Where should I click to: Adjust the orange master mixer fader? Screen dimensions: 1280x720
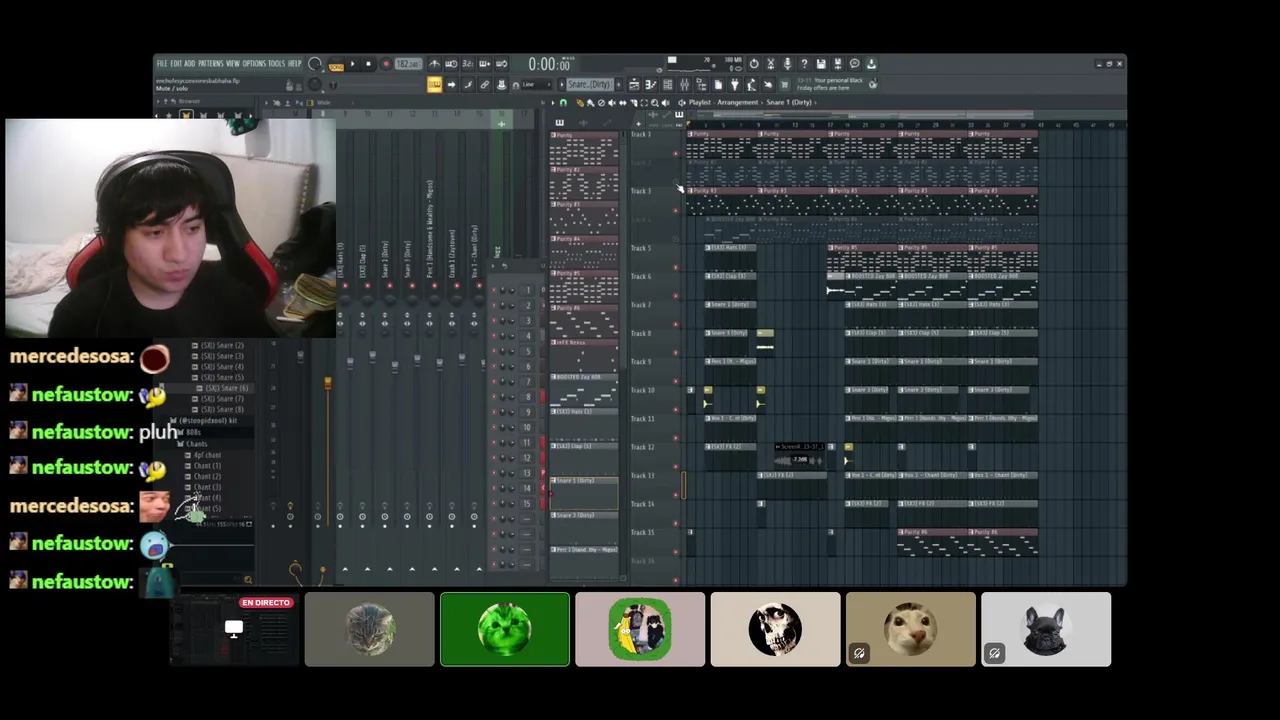coord(327,383)
